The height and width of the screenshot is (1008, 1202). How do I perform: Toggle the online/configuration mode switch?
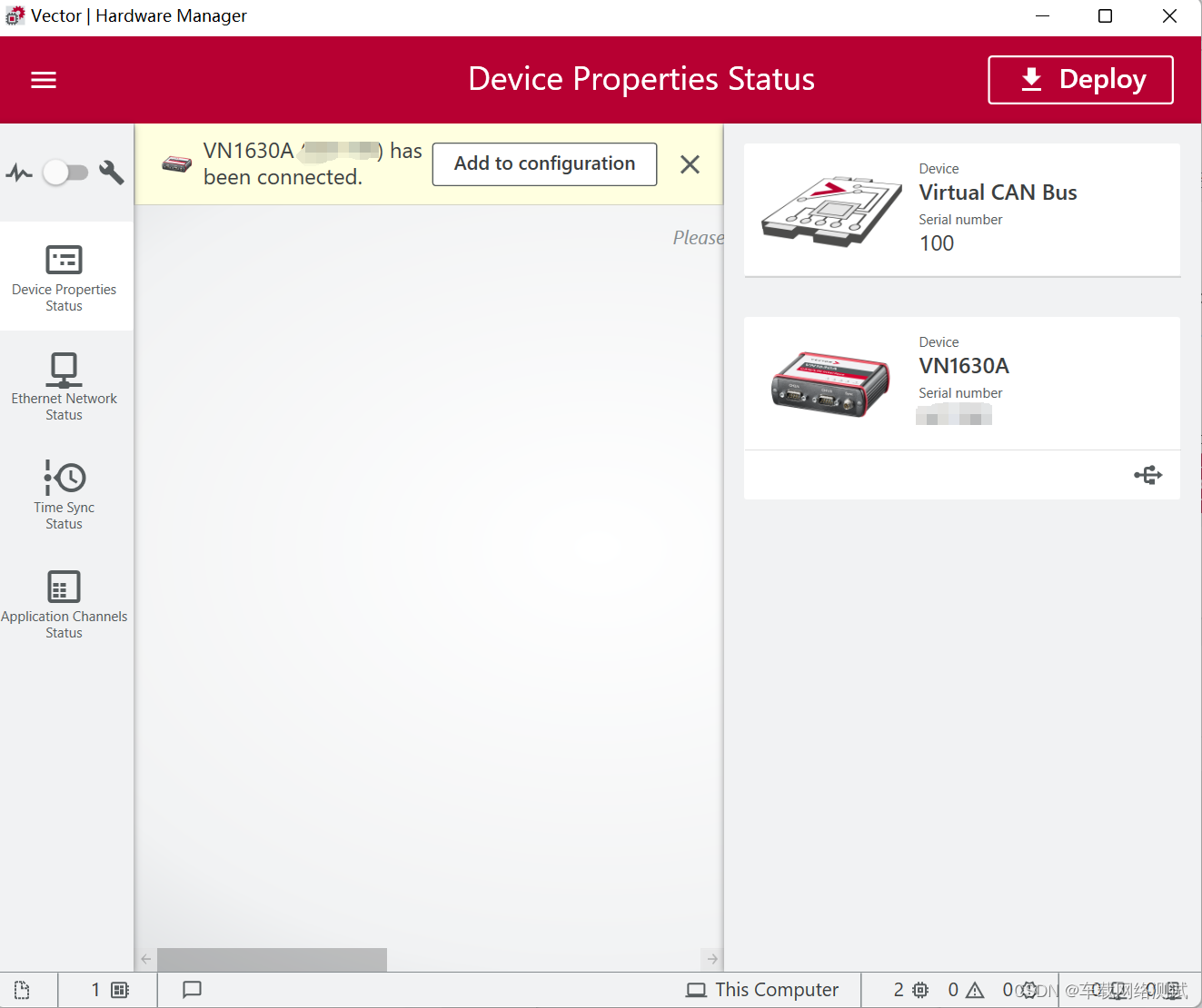coord(65,172)
